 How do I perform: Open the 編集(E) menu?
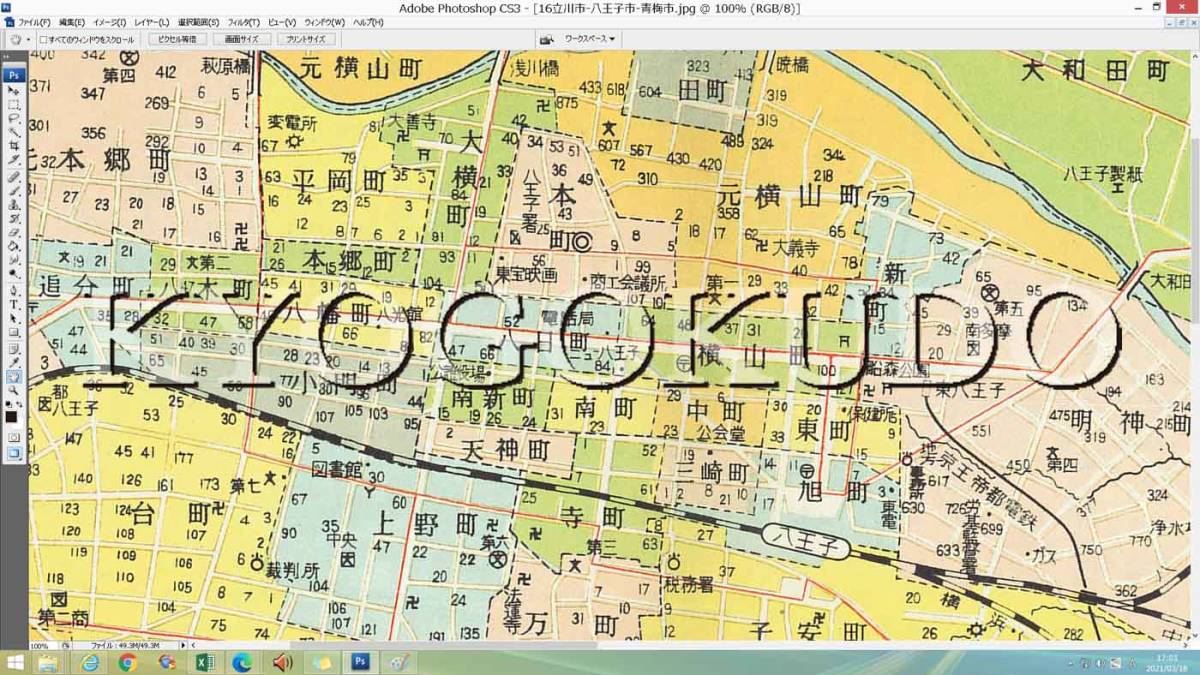coord(72,22)
